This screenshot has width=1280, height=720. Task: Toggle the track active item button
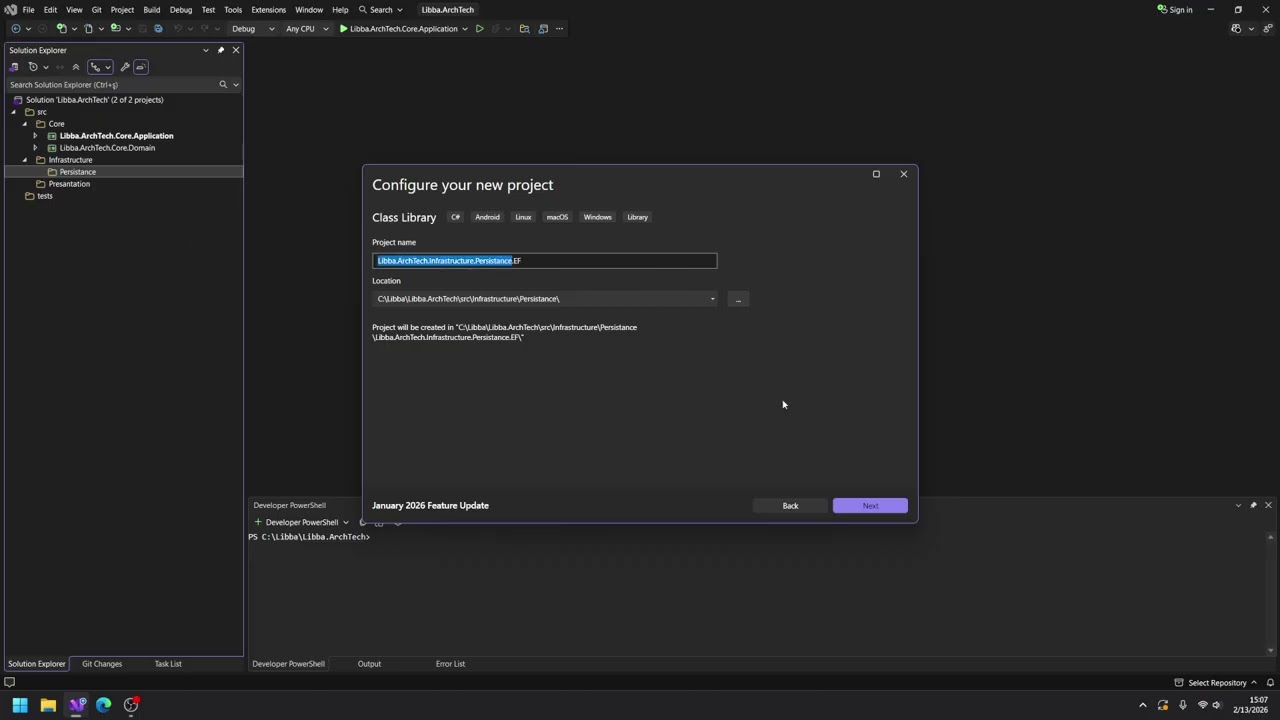tap(95, 67)
